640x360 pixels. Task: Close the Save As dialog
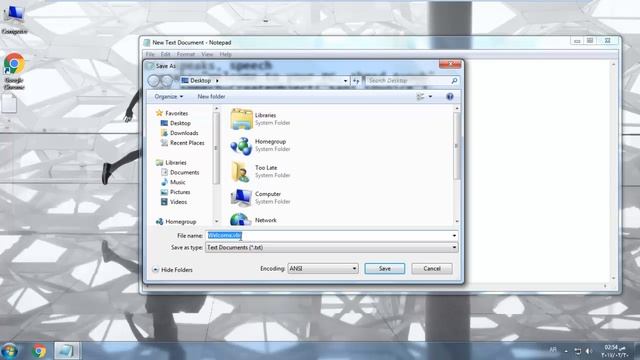[x=450, y=64]
